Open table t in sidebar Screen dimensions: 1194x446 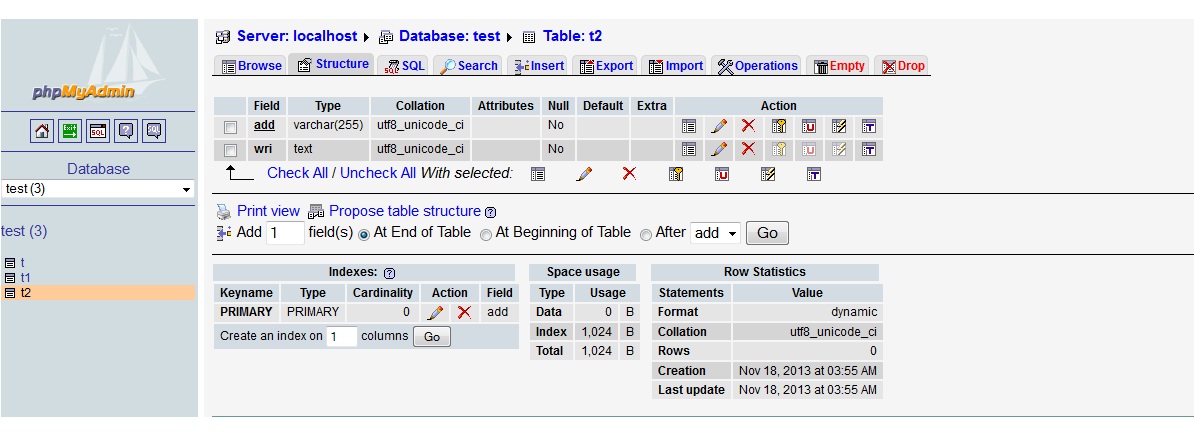22,263
